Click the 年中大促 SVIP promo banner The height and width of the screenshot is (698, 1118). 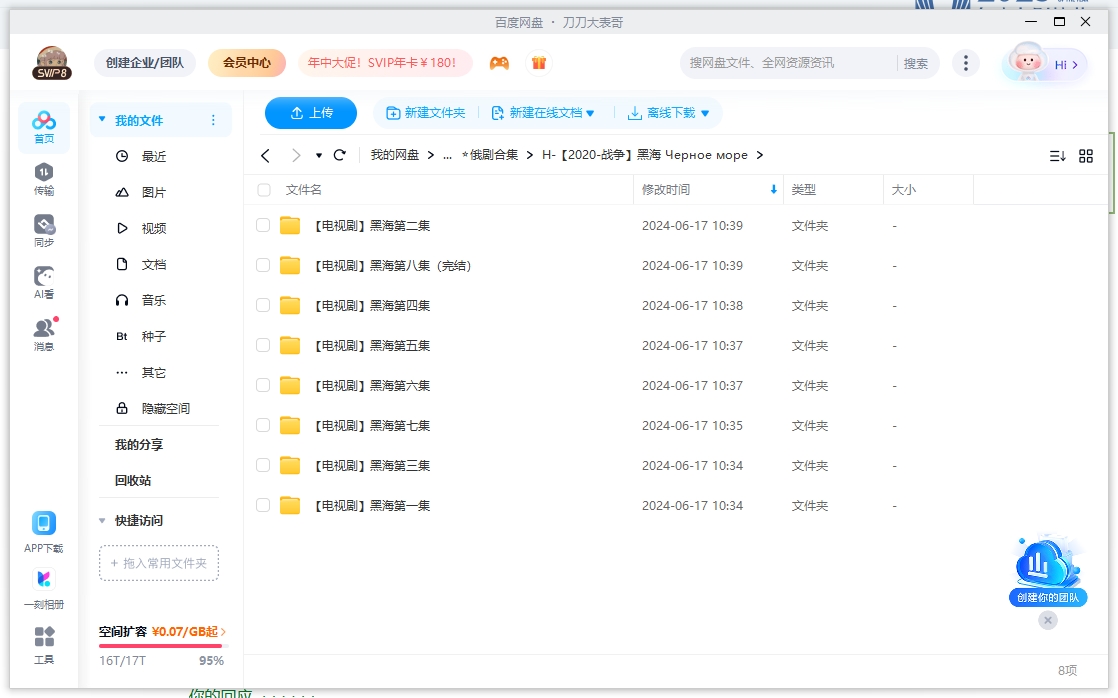(x=384, y=63)
